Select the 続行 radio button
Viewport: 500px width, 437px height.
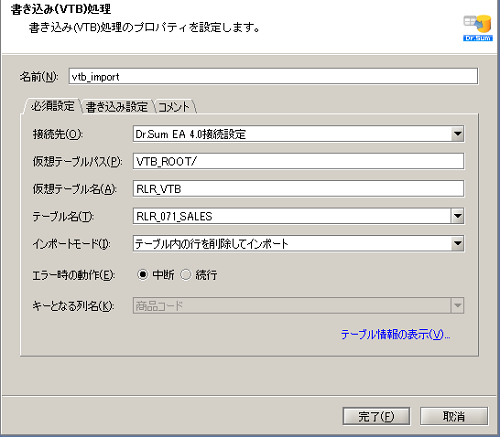(x=186, y=275)
